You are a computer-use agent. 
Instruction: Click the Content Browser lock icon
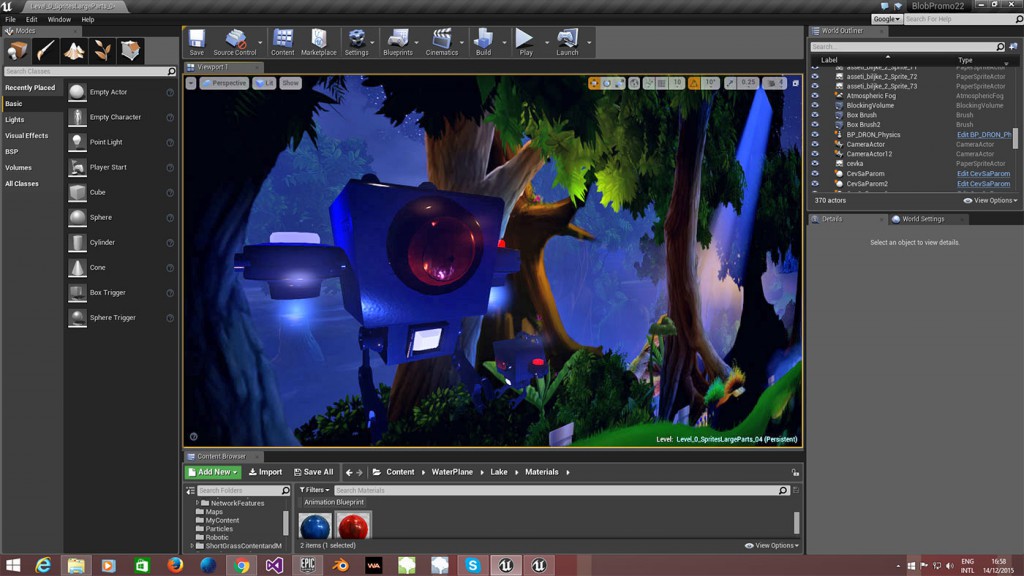795,472
